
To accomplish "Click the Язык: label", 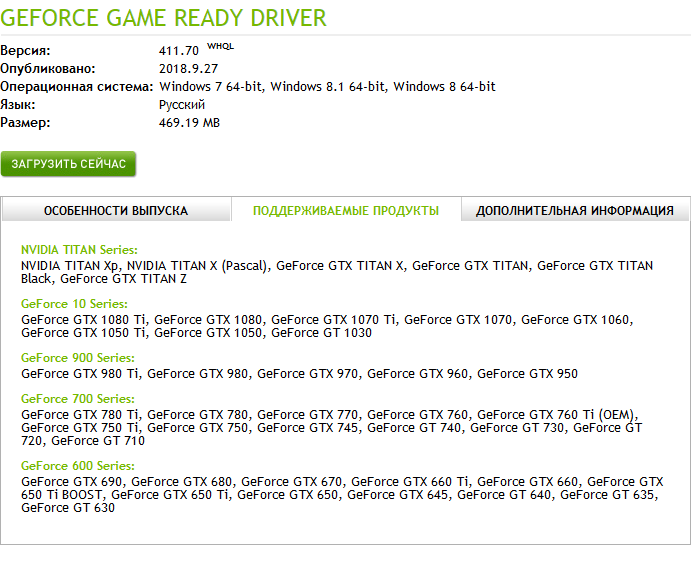I will (18, 105).
